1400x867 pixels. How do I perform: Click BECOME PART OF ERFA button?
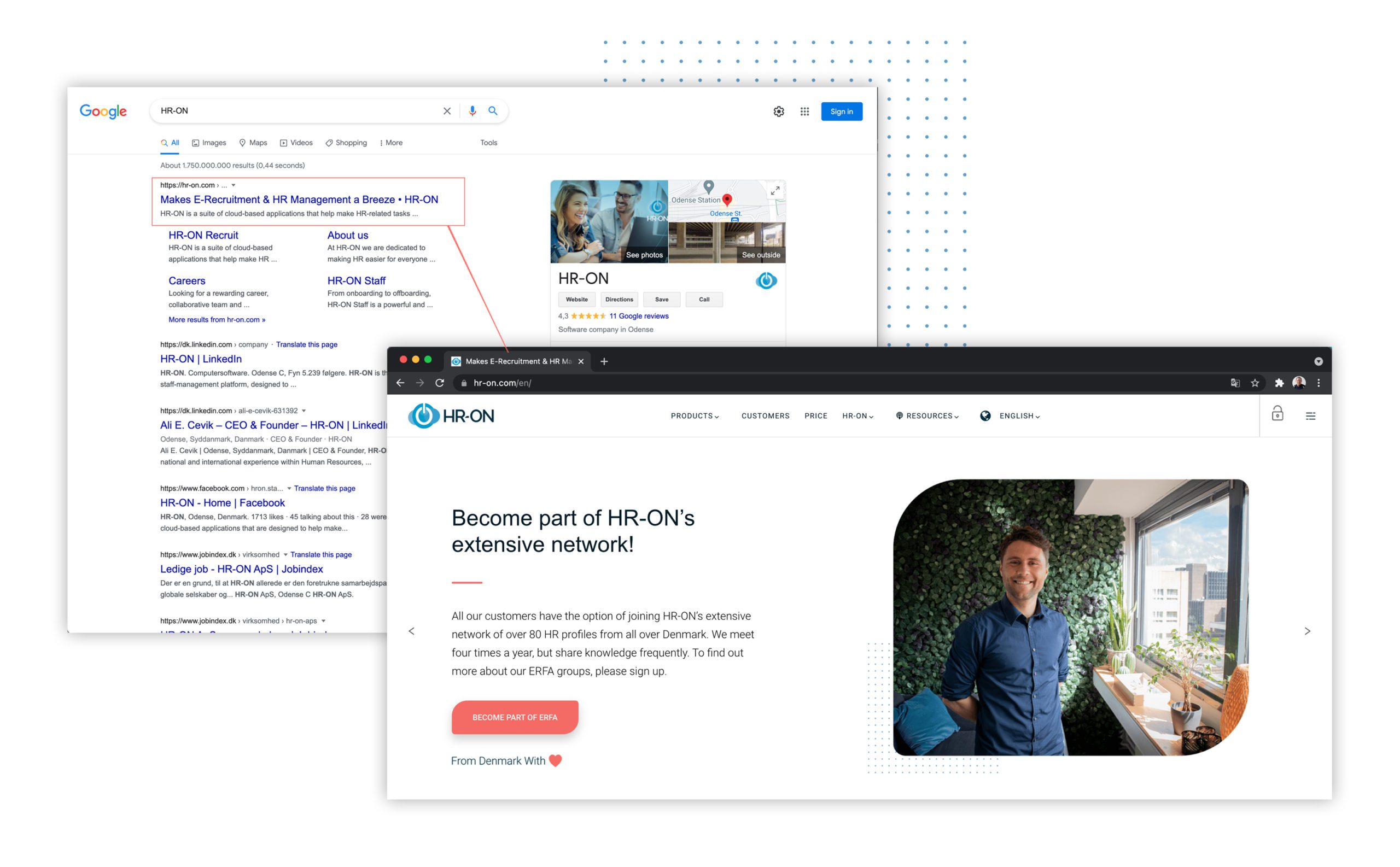tap(515, 717)
